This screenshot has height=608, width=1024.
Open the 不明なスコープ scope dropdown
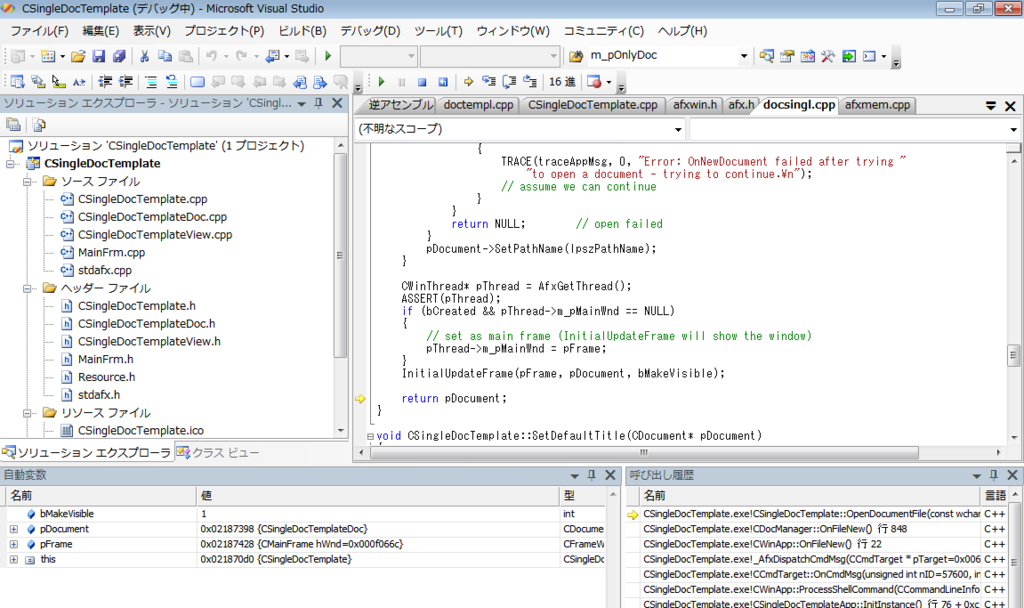coord(678,129)
